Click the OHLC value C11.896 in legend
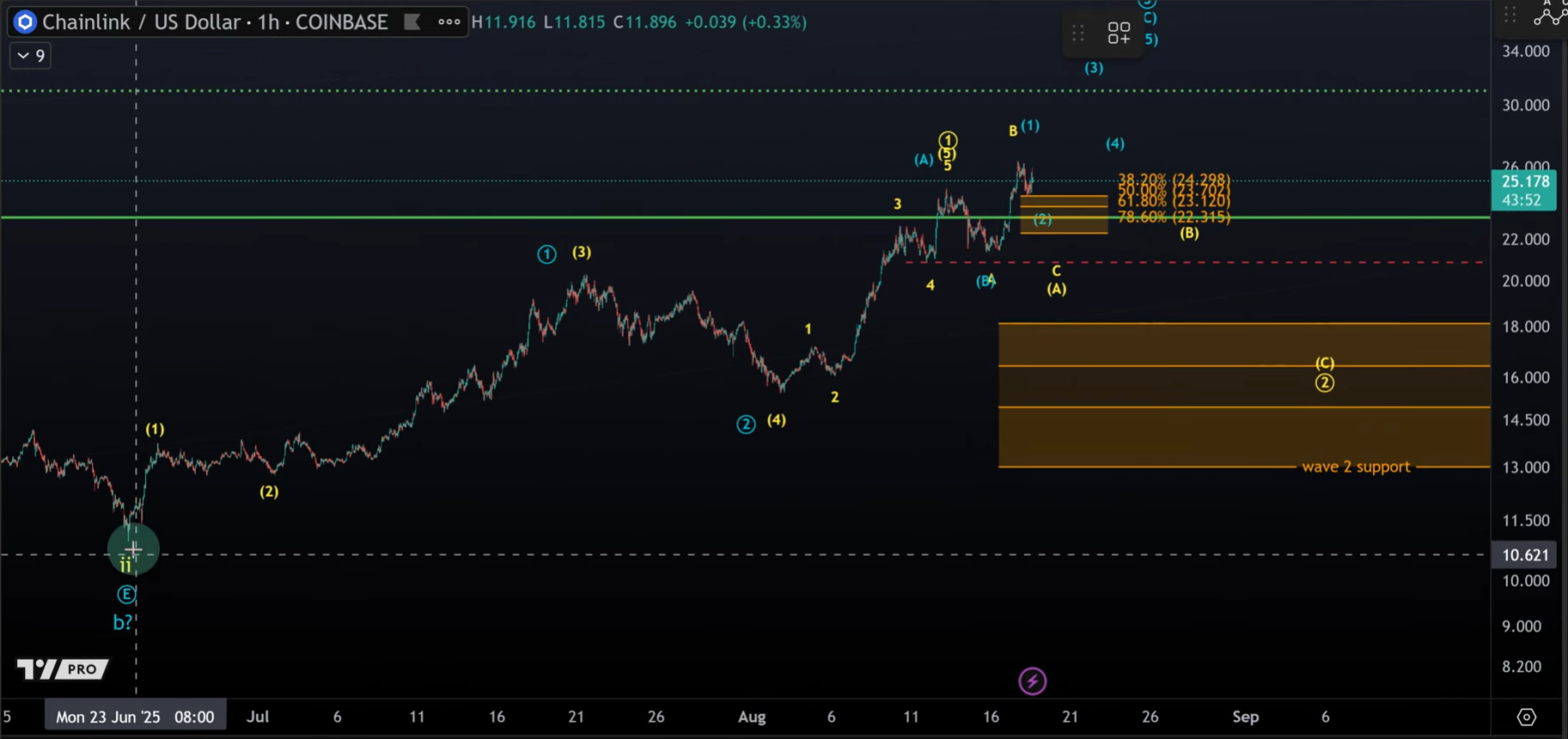Image resolution: width=1568 pixels, height=739 pixels. pyautogui.click(x=644, y=22)
